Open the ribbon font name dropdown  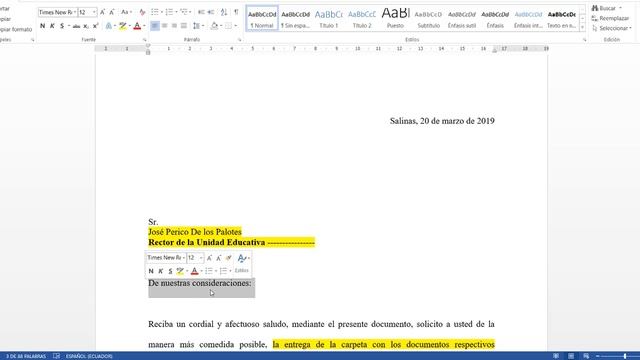coord(75,12)
